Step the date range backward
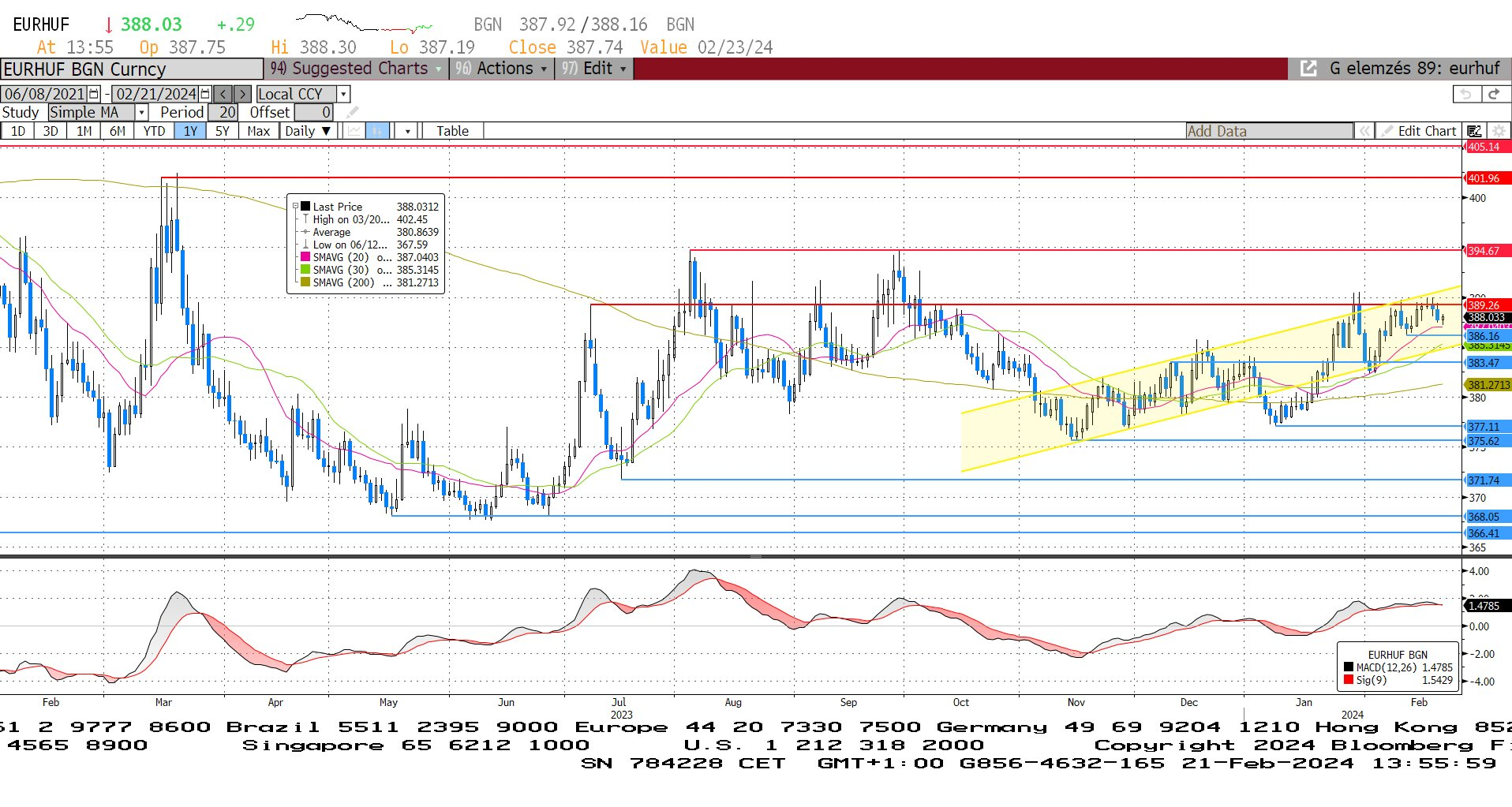 pos(223,94)
